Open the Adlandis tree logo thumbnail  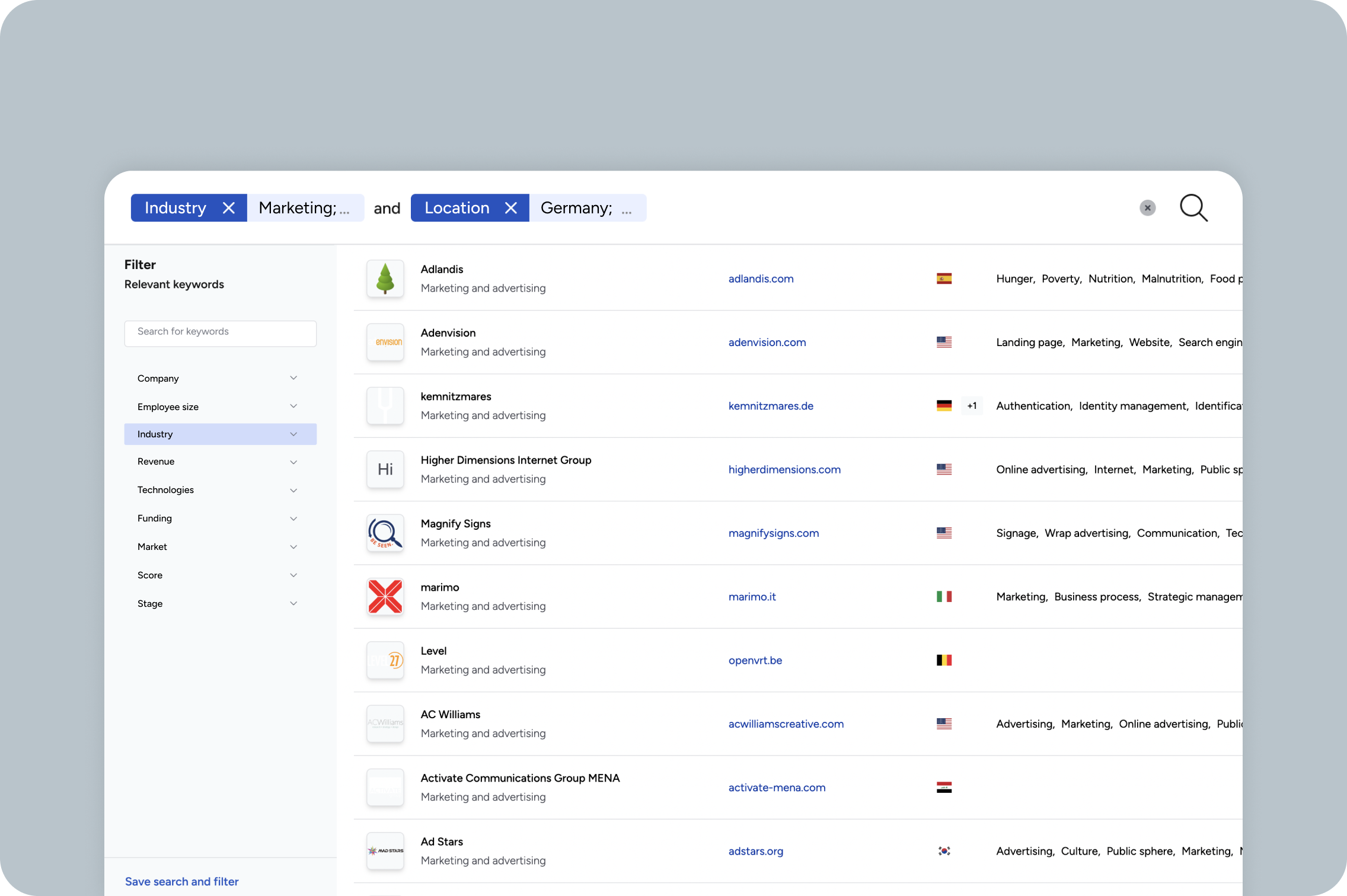(385, 279)
